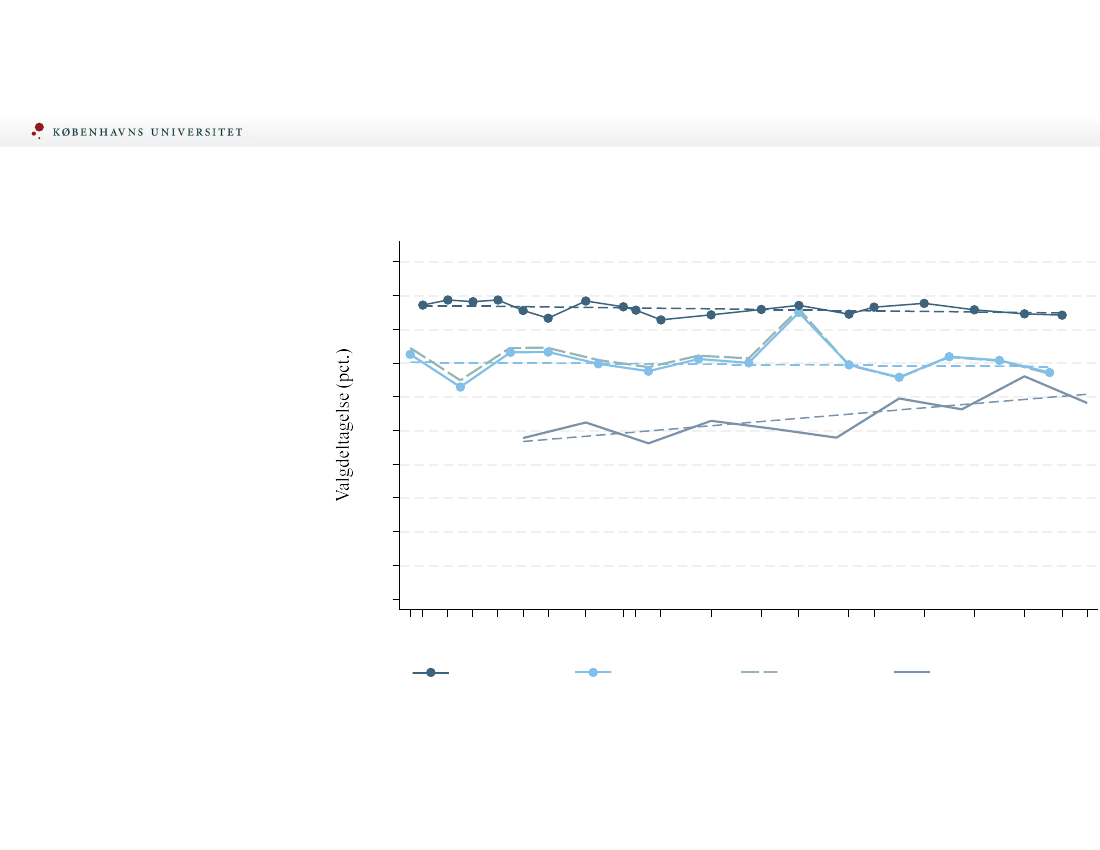
Task: Click the highest light-blue data point
Action: pyautogui.click(x=798, y=313)
